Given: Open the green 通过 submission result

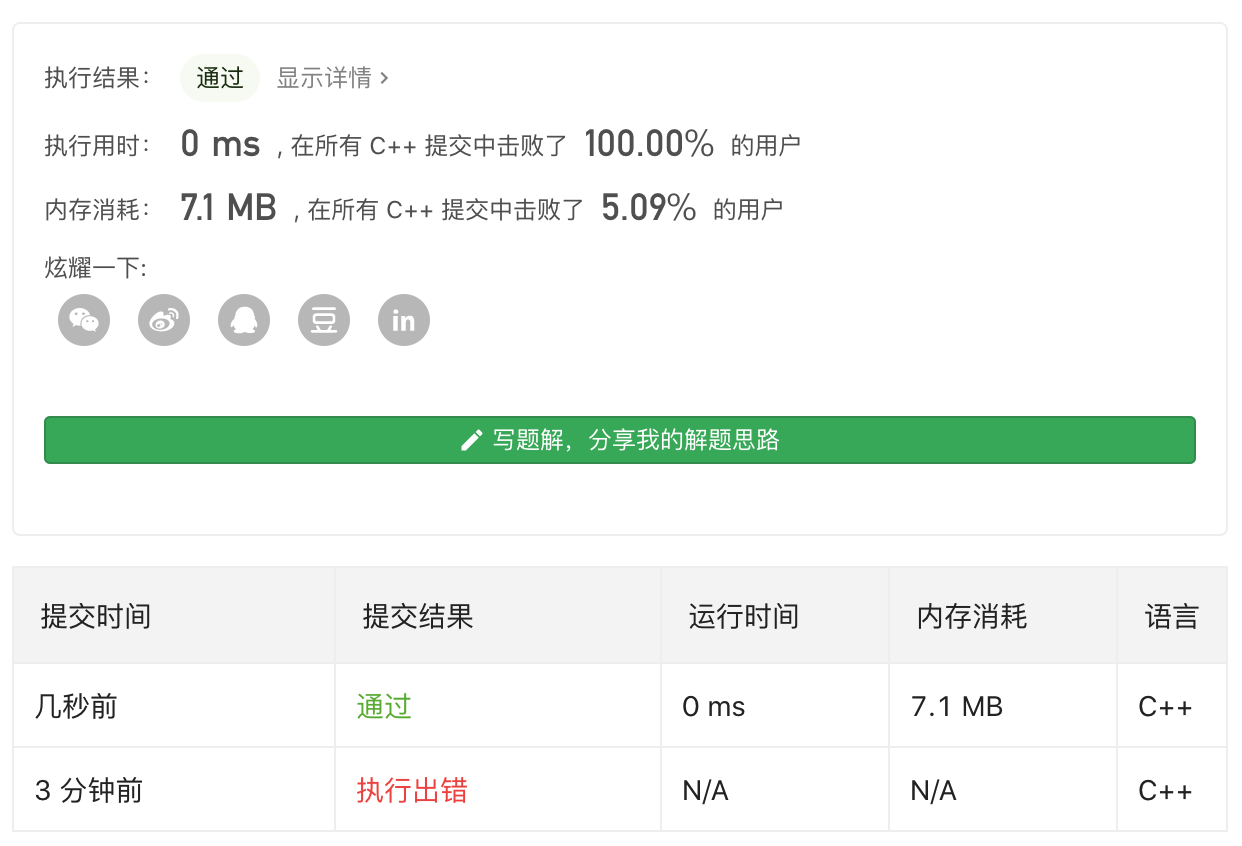Looking at the screenshot, I should (384, 707).
